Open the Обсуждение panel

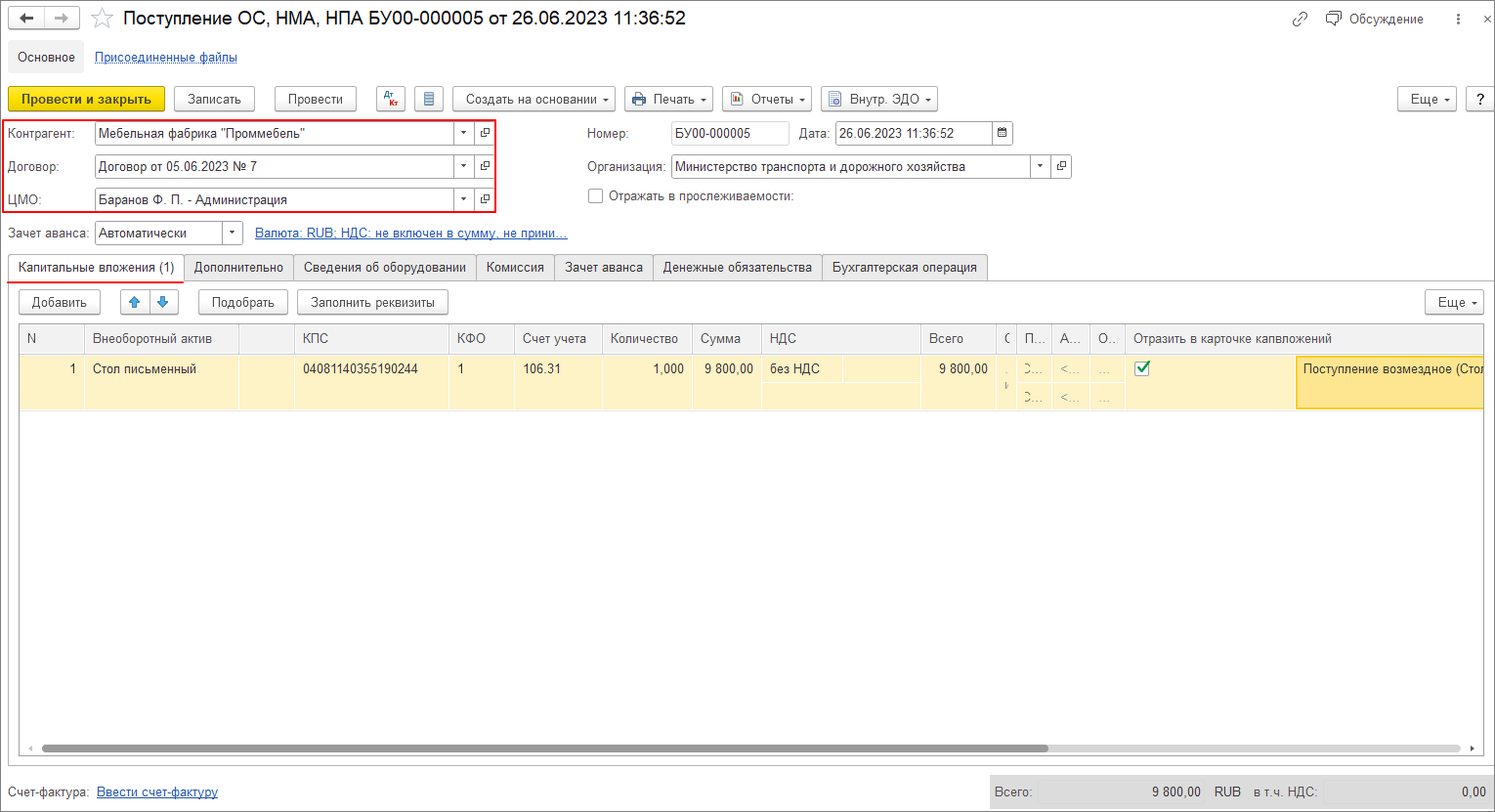tap(1375, 19)
